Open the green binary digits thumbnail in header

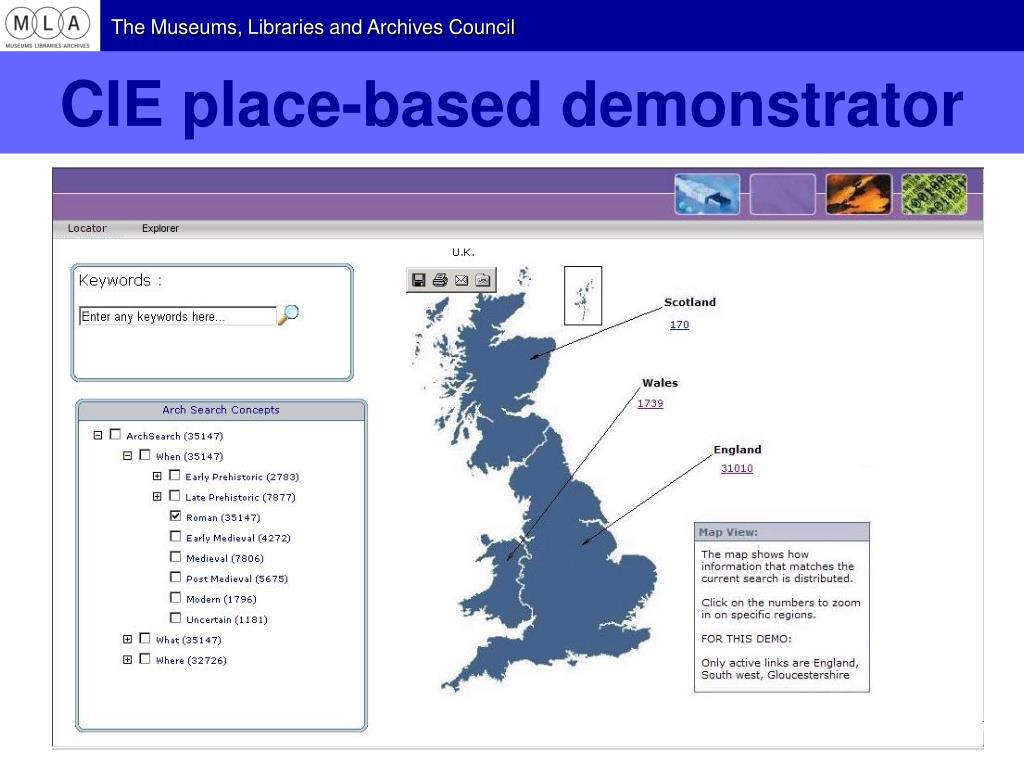[934, 194]
